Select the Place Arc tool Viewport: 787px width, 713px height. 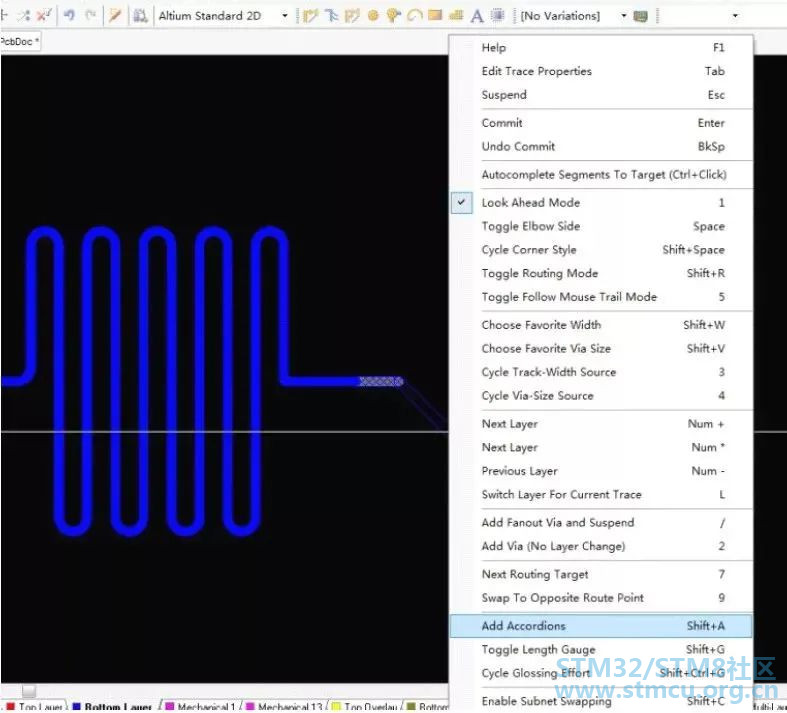click(415, 16)
